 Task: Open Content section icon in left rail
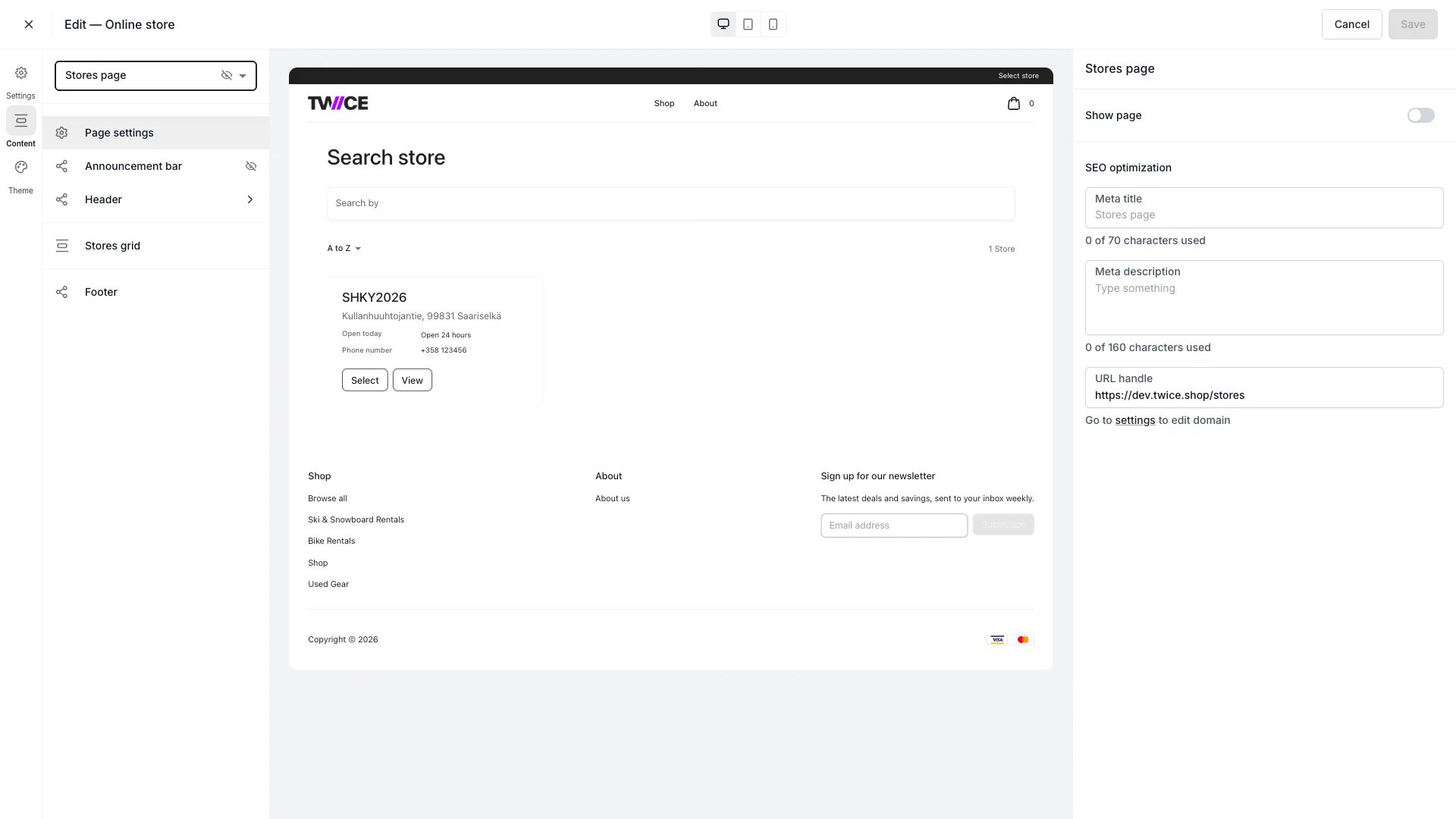[x=21, y=121]
